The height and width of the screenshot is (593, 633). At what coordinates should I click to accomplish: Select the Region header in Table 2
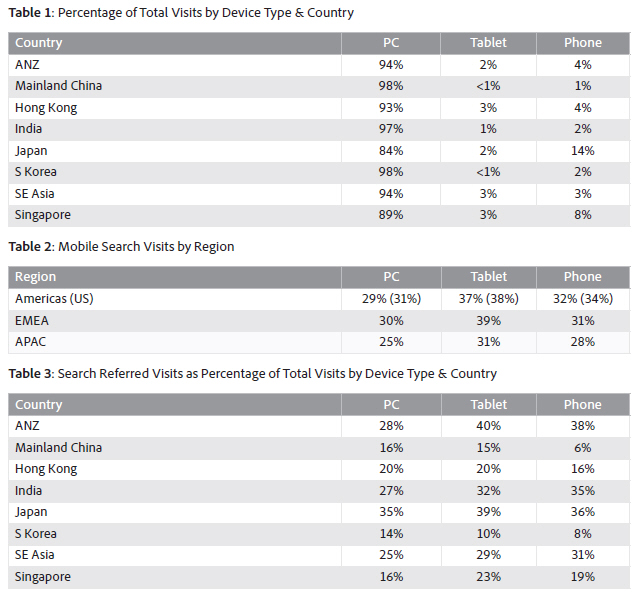pyautogui.click(x=36, y=277)
